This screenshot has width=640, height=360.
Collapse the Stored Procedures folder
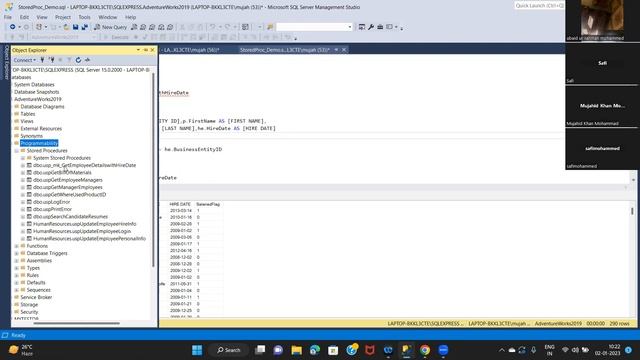pyautogui.click(x=17, y=151)
